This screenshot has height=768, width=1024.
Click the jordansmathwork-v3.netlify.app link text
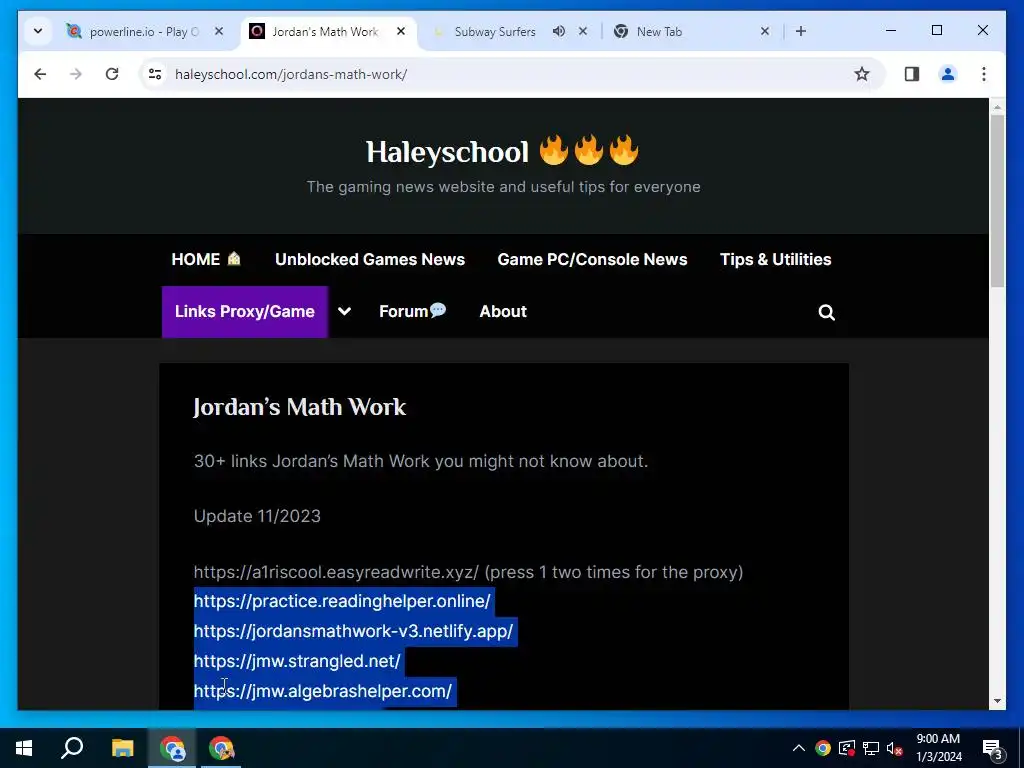(353, 631)
